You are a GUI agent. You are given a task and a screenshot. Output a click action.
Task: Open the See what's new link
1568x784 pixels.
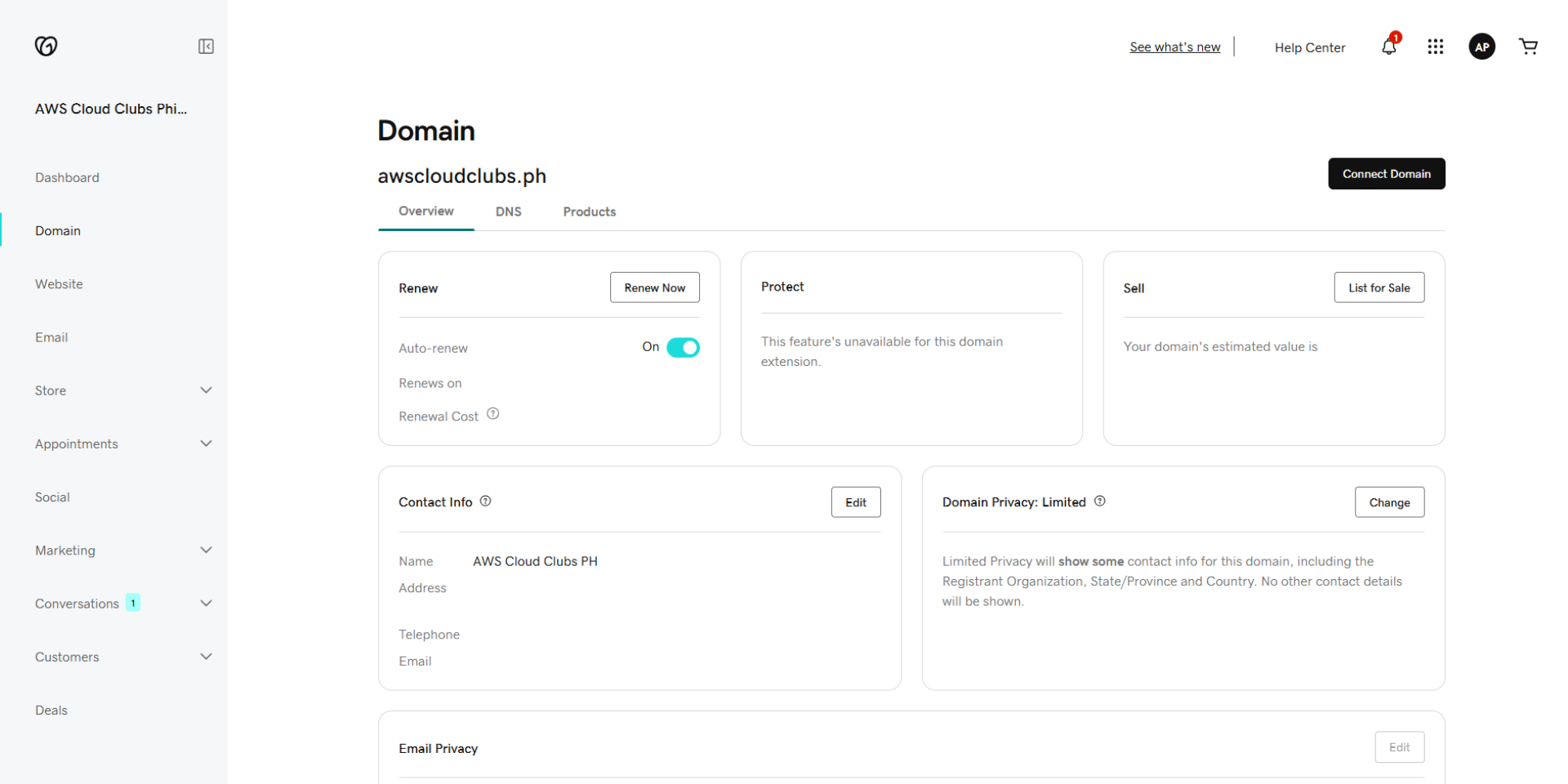pos(1174,47)
